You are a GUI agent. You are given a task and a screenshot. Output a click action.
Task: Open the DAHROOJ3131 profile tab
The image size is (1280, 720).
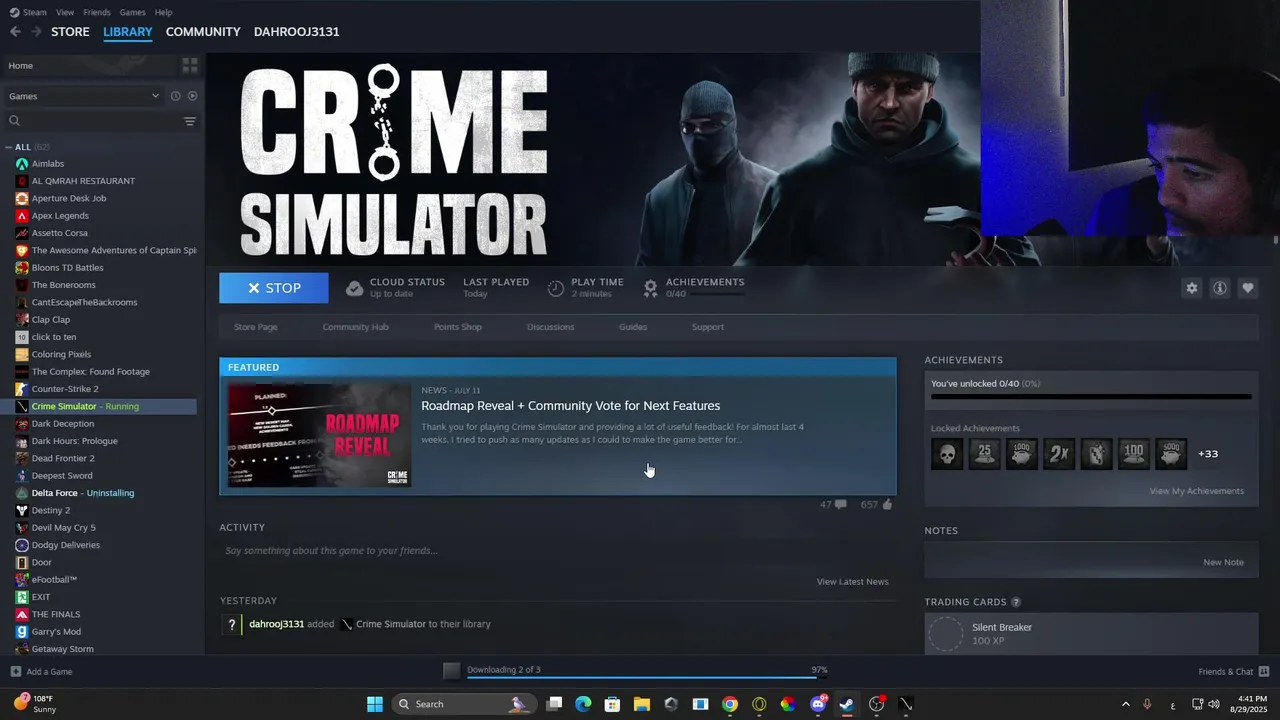[x=296, y=32]
